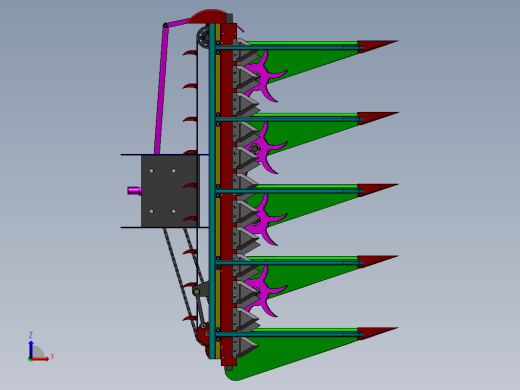This screenshot has height=390, width=520.
Task: Select the magenta shaft stub on gearbox
Action: click(134, 191)
